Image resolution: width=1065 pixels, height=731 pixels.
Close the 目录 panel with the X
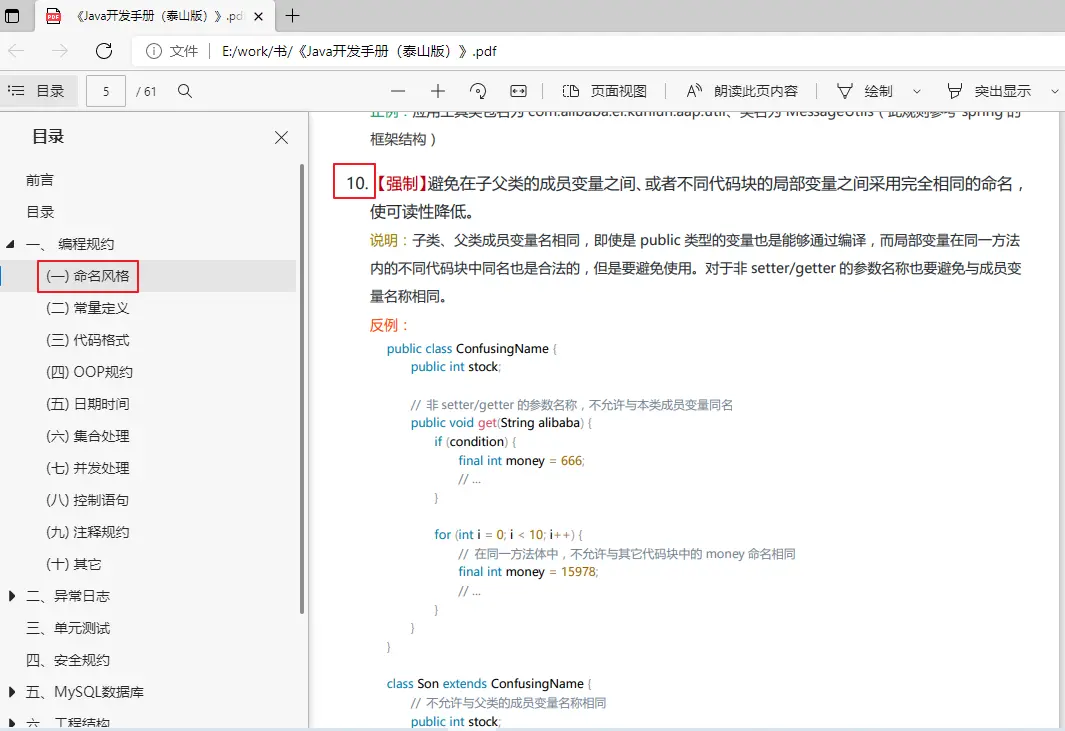coord(281,138)
